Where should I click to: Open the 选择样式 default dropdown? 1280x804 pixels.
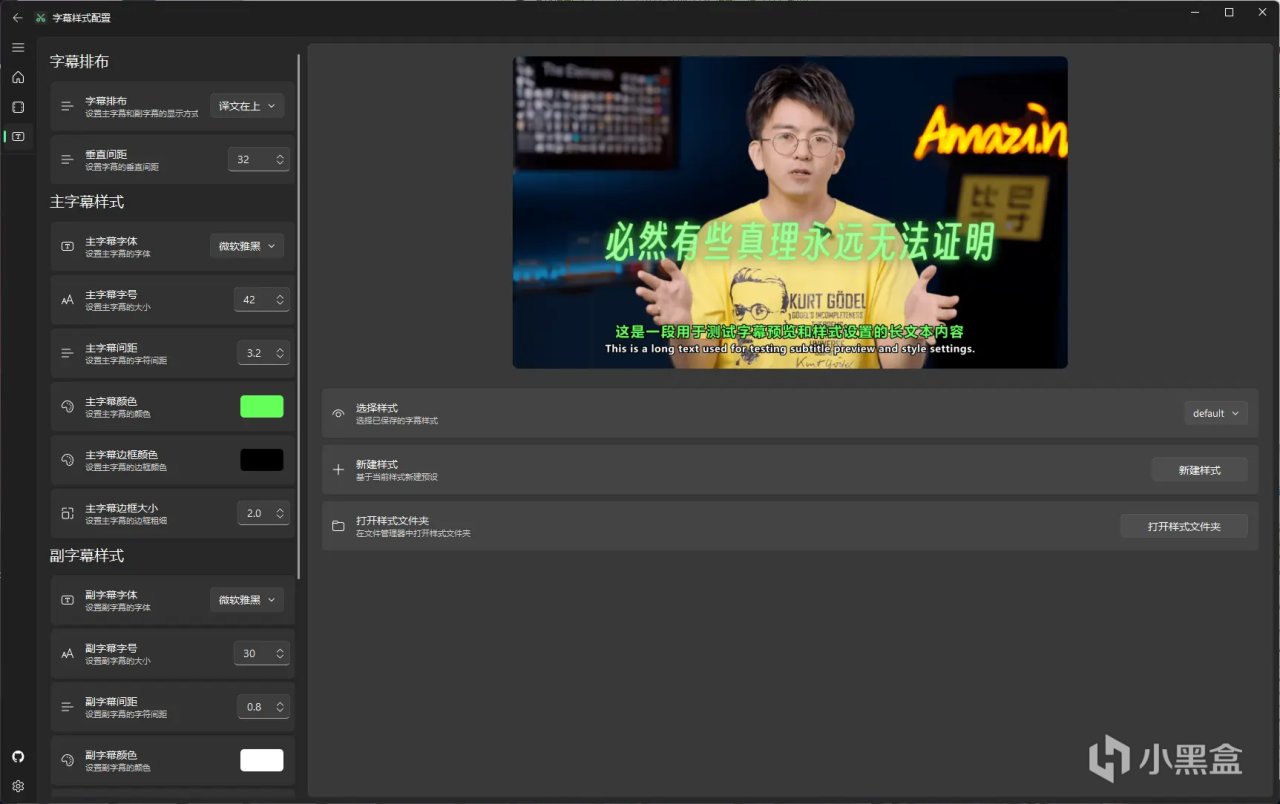pyautogui.click(x=1216, y=413)
